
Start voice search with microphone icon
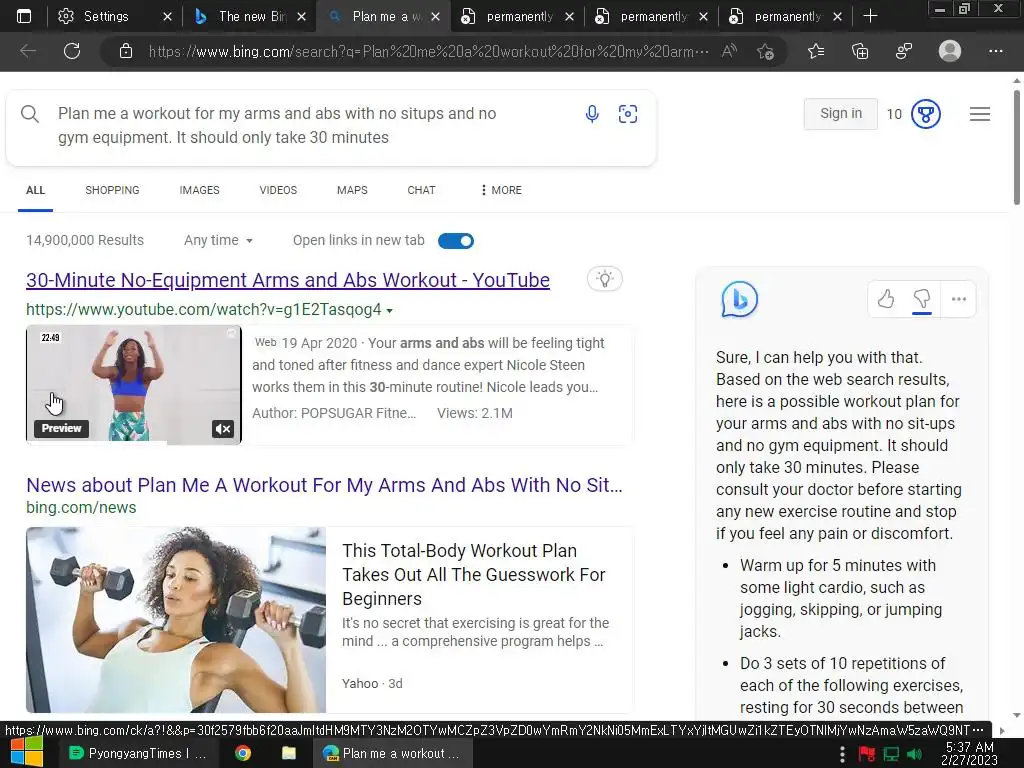point(592,114)
